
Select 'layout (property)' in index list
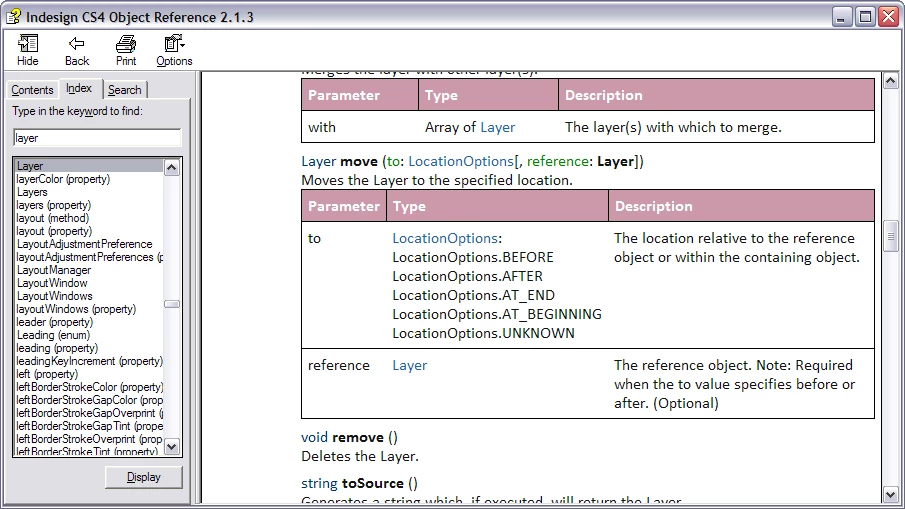coord(54,231)
